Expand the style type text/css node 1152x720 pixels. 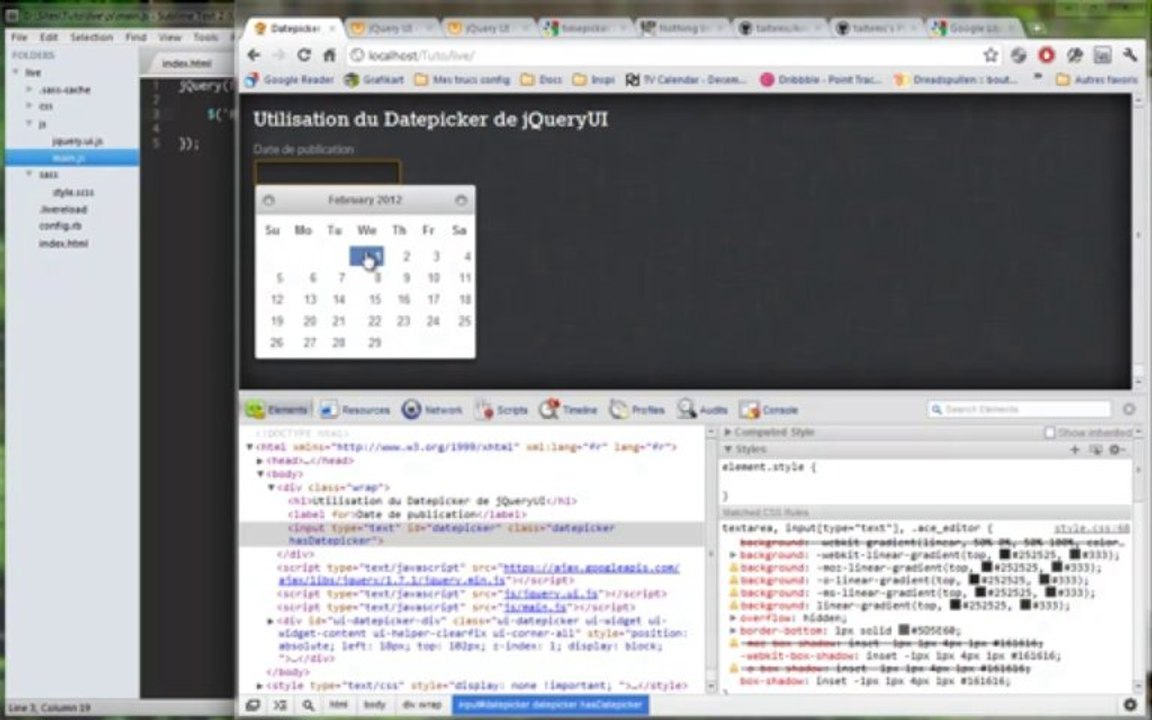tap(259, 686)
